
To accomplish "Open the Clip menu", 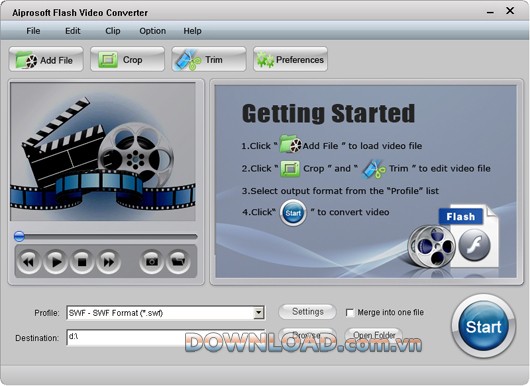I will pyautogui.click(x=113, y=31).
